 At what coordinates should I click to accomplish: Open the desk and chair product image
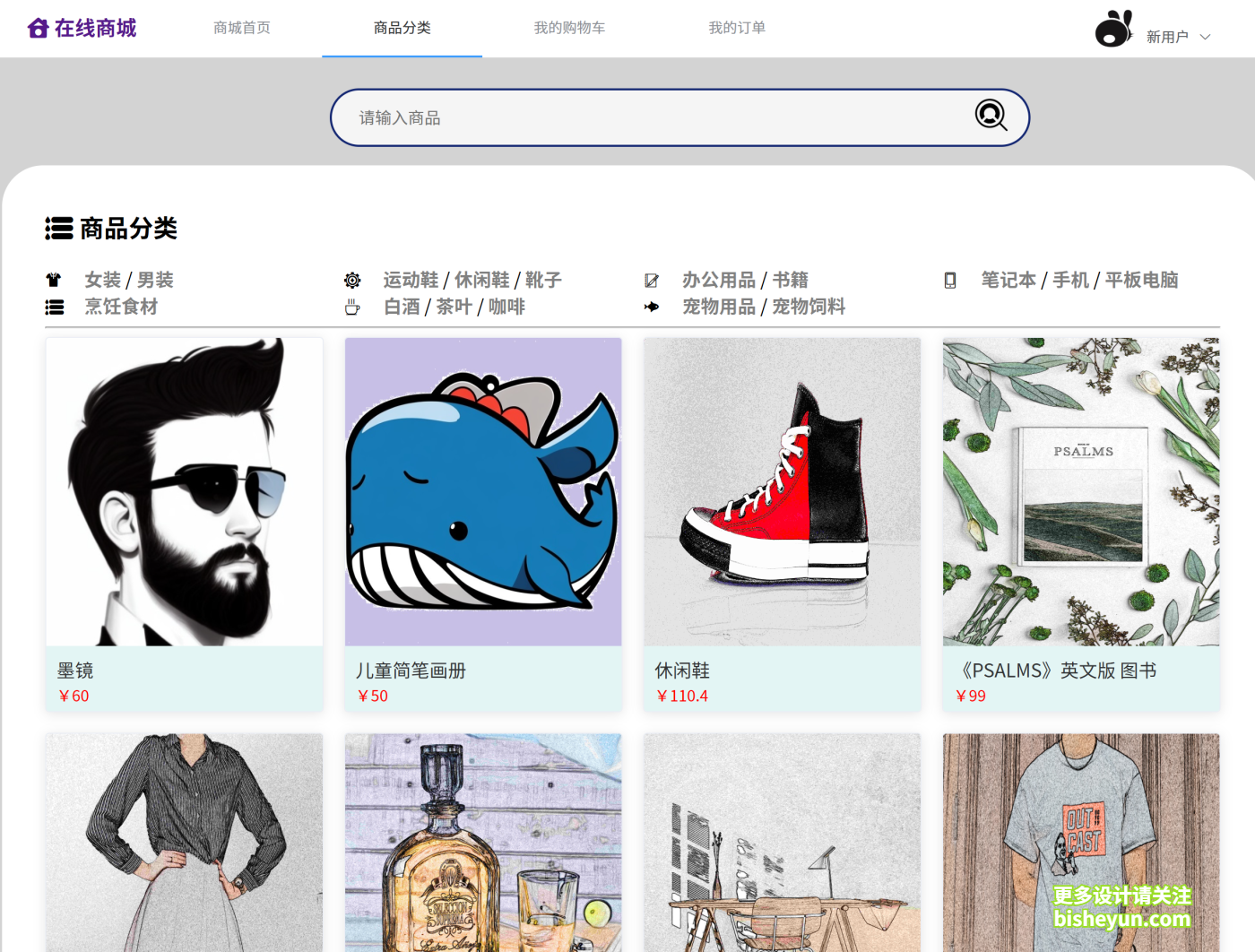pyautogui.click(x=783, y=843)
